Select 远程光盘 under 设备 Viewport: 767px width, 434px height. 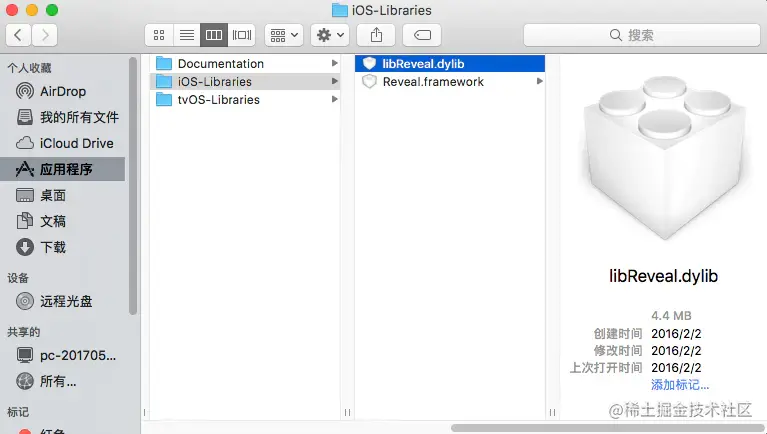pos(63,301)
